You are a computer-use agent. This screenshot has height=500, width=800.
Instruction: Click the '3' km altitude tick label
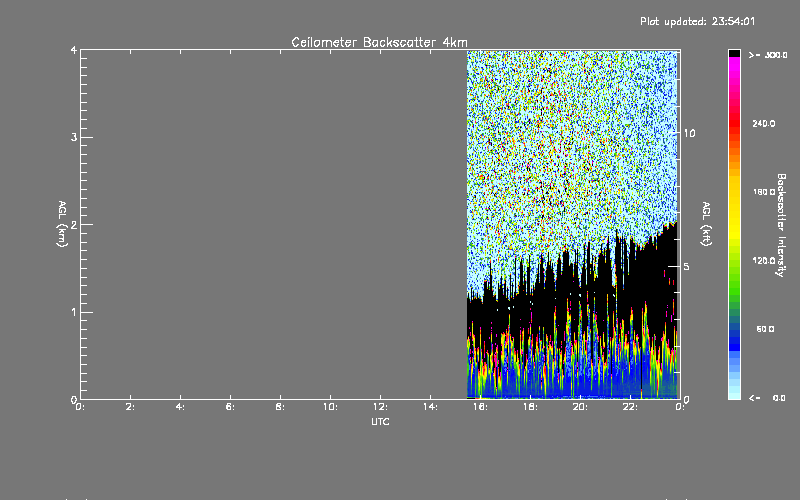74,138
